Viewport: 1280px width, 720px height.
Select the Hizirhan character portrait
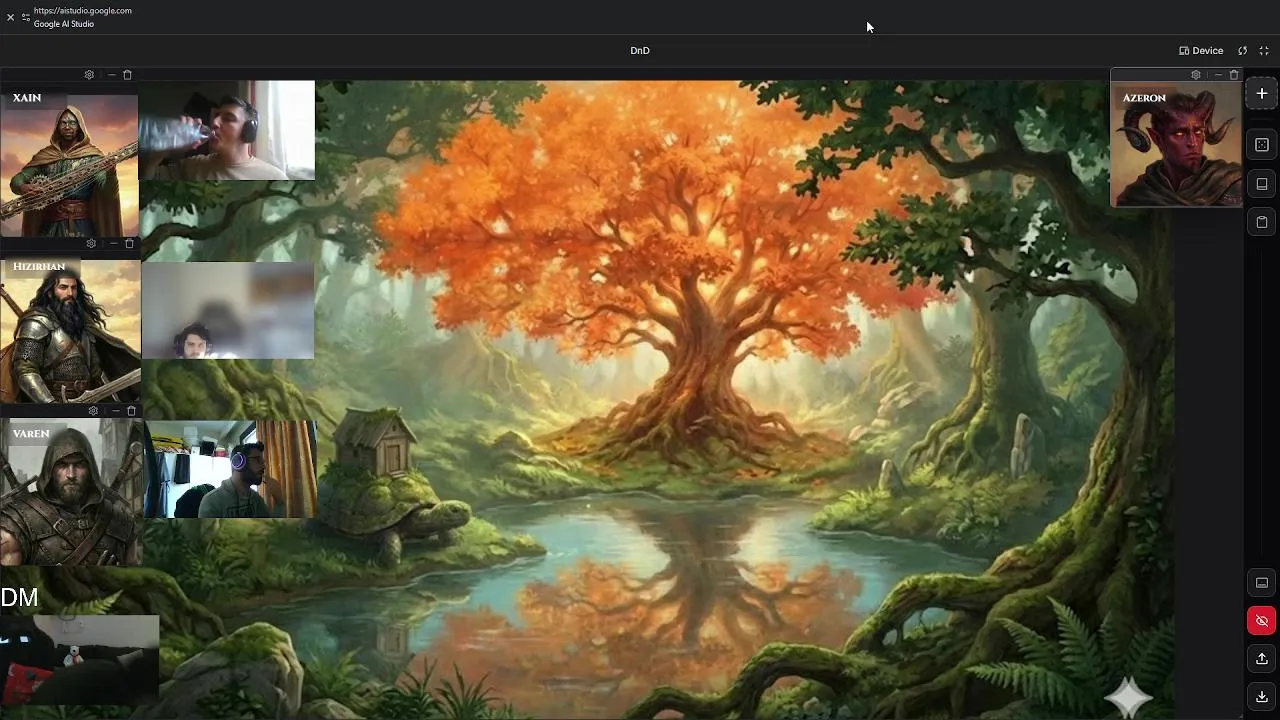(x=70, y=332)
